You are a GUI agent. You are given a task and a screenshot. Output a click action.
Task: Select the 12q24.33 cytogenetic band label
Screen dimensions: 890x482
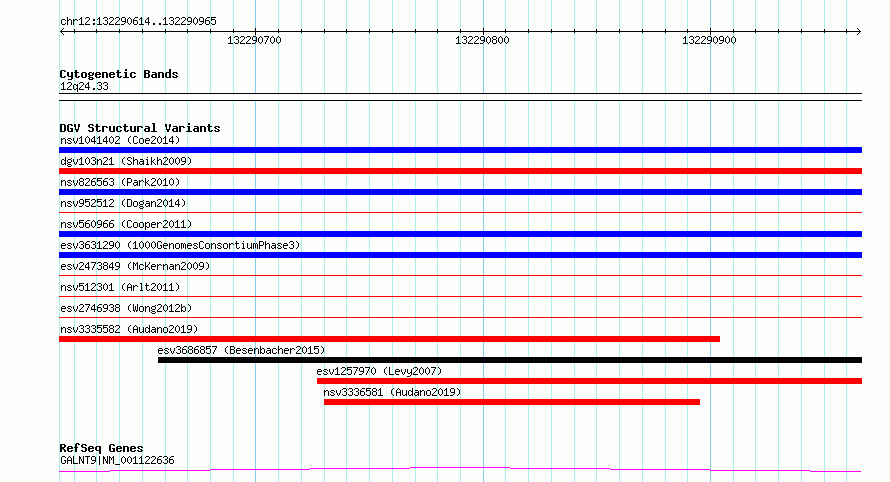point(84,86)
